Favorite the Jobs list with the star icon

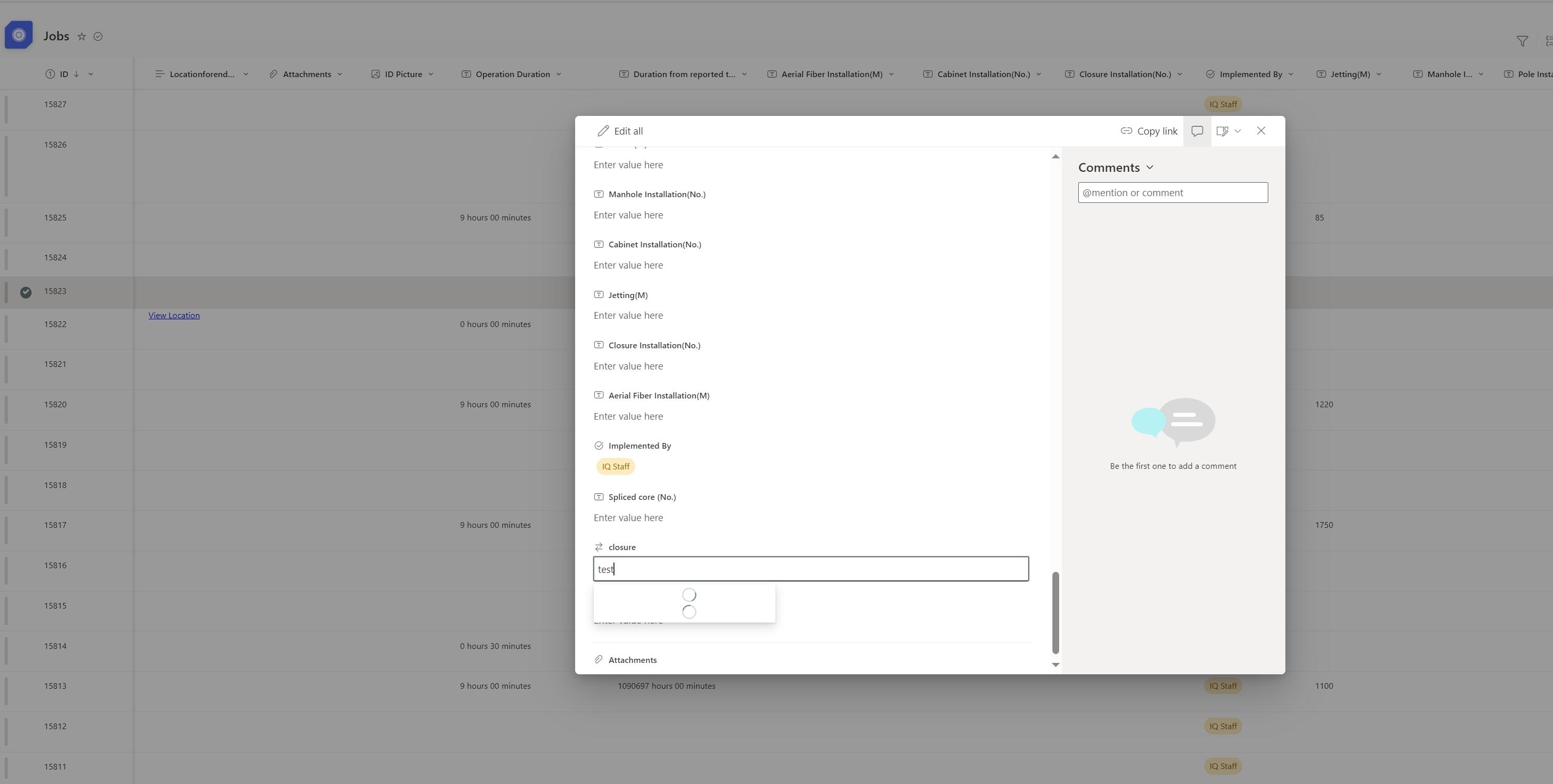click(x=81, y=37)
